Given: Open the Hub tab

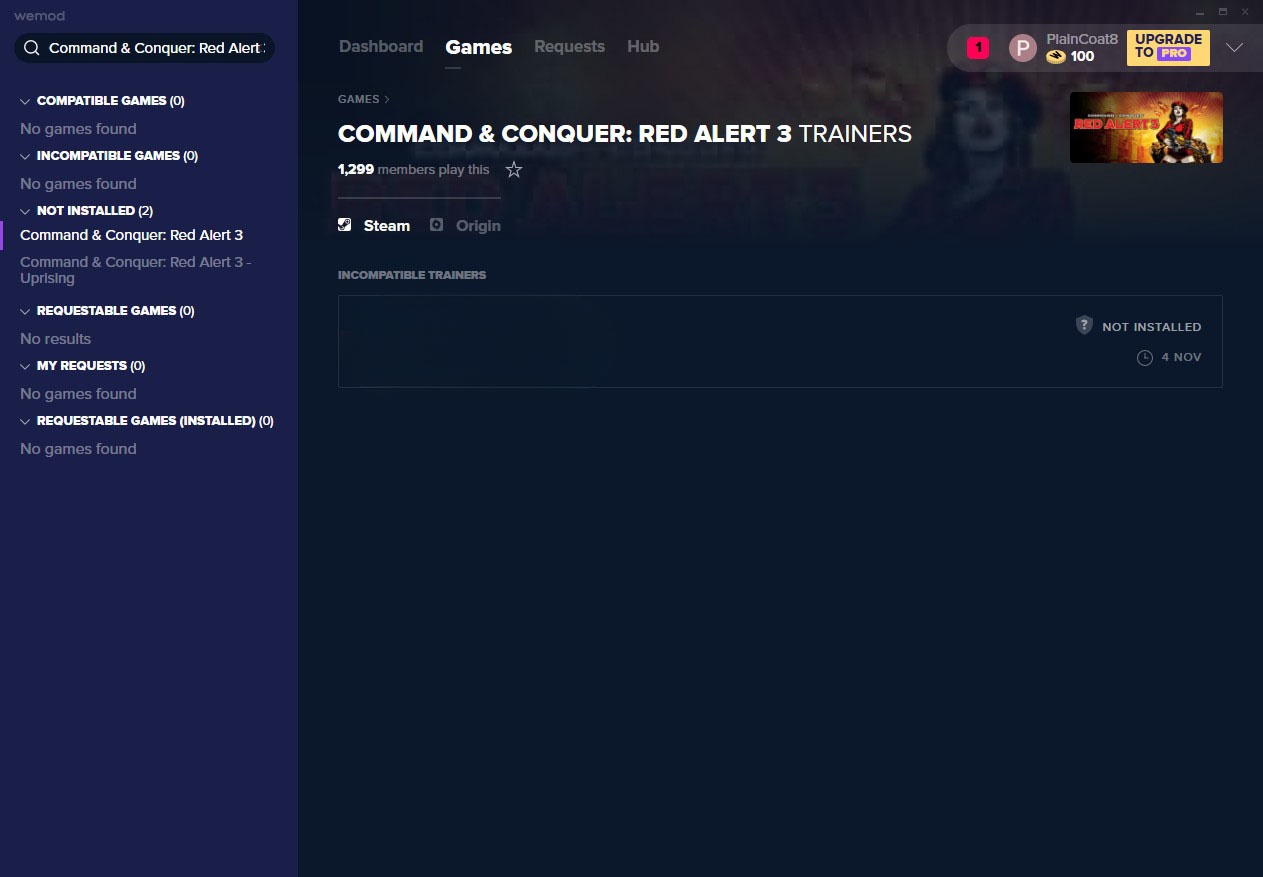Looking at the screenshot, I should click(643, 47).
